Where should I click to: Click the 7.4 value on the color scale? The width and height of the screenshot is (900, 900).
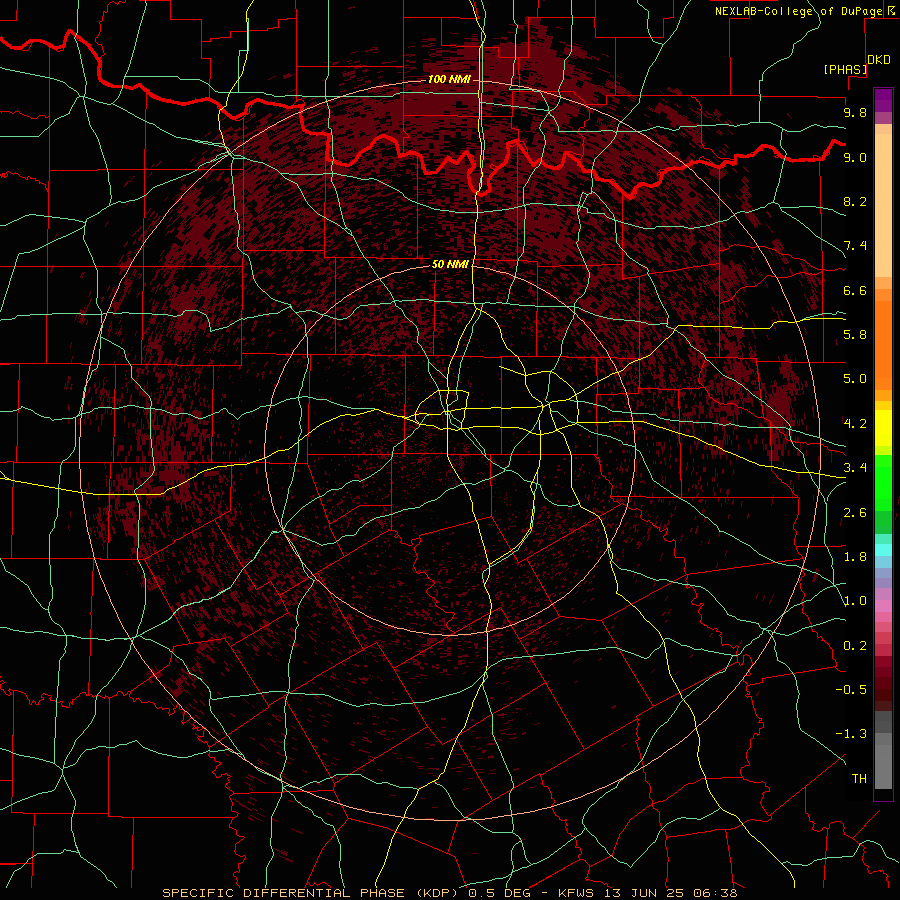(x=855, y=246)
